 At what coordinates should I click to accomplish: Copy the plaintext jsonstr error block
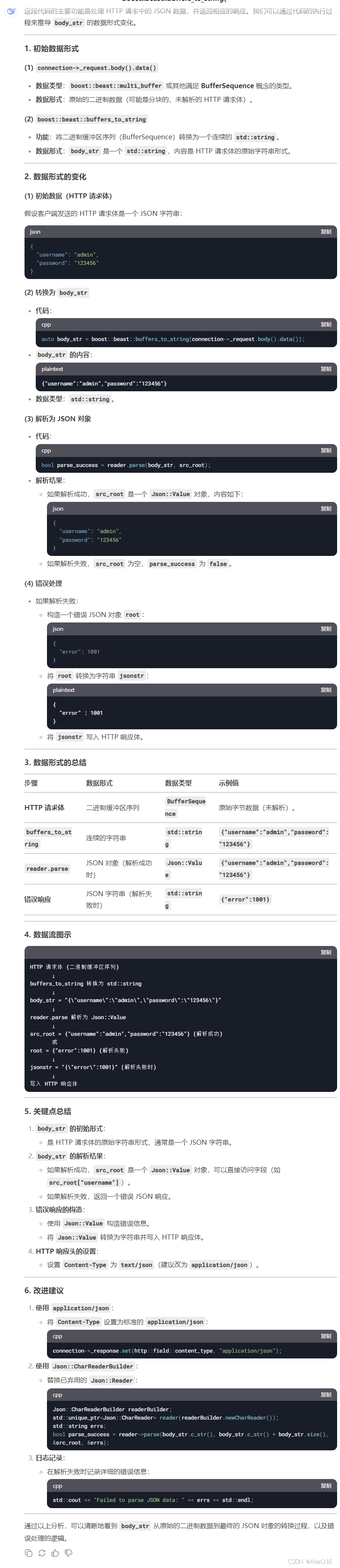(x=326, y=690)
